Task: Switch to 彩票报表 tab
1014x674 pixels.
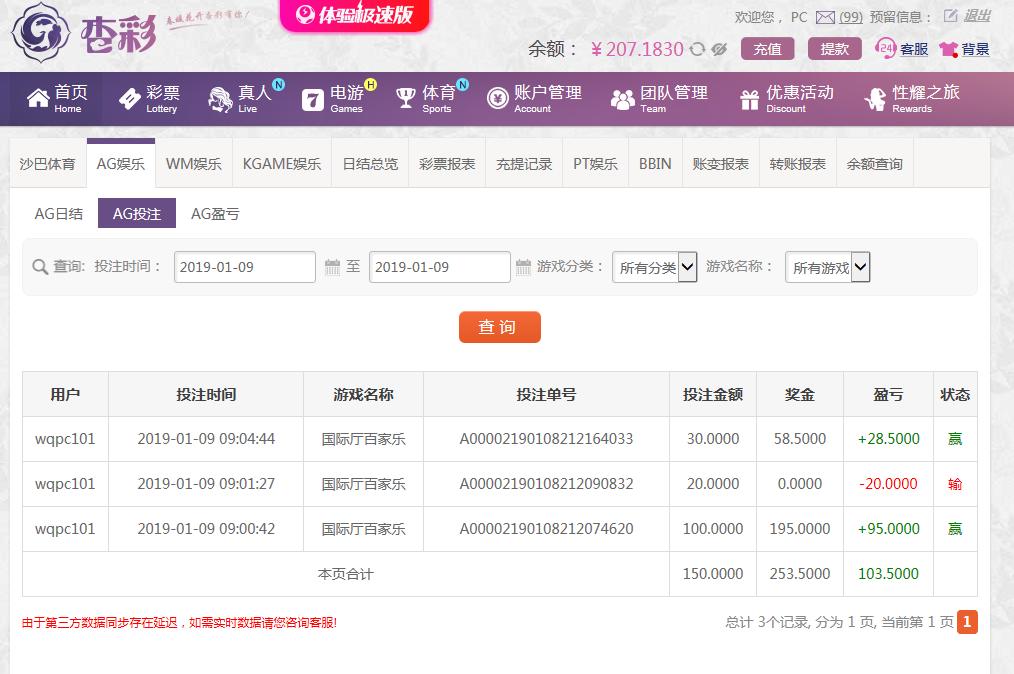Action: [448, 164]
